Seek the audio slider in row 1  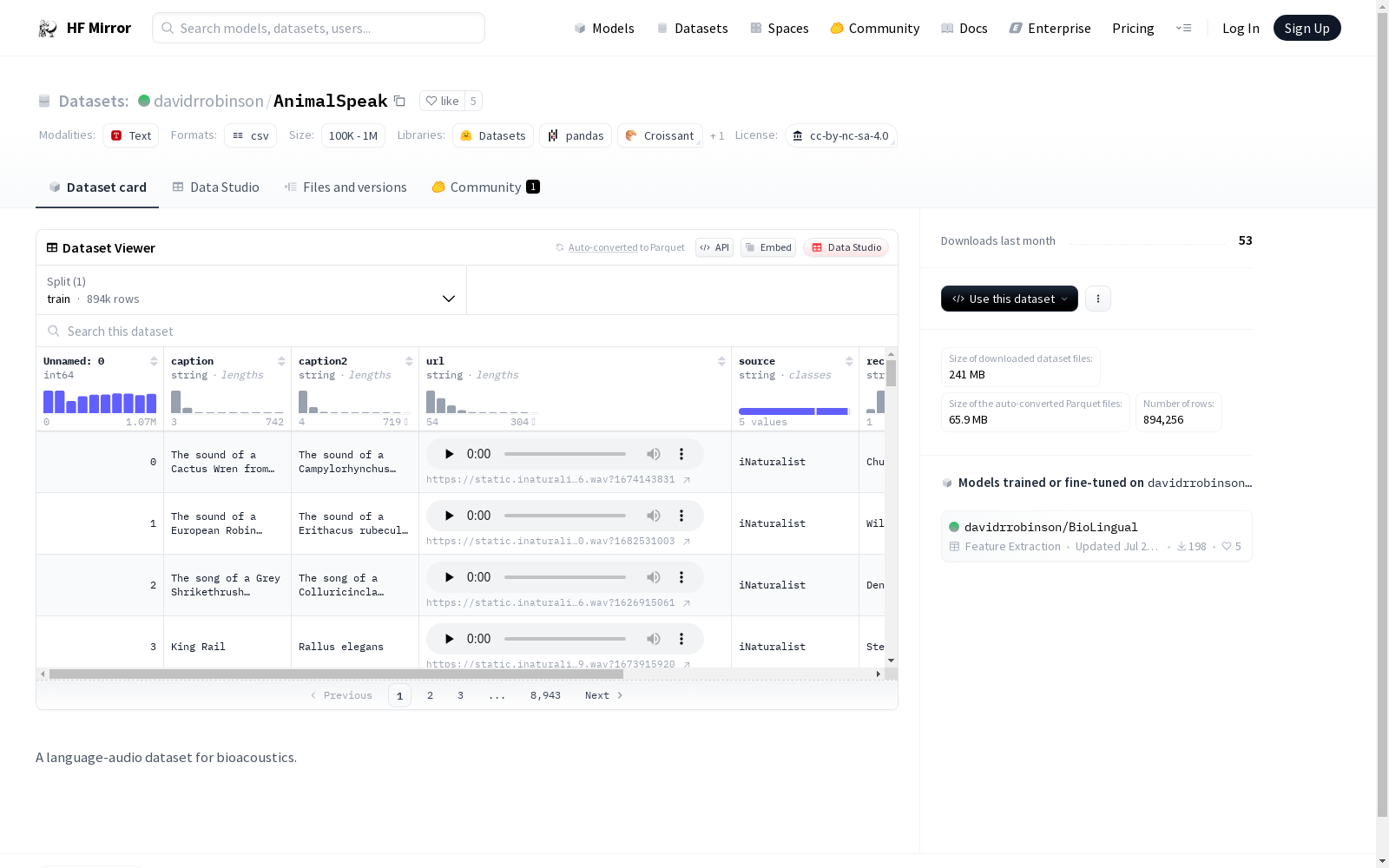[565, 516]
